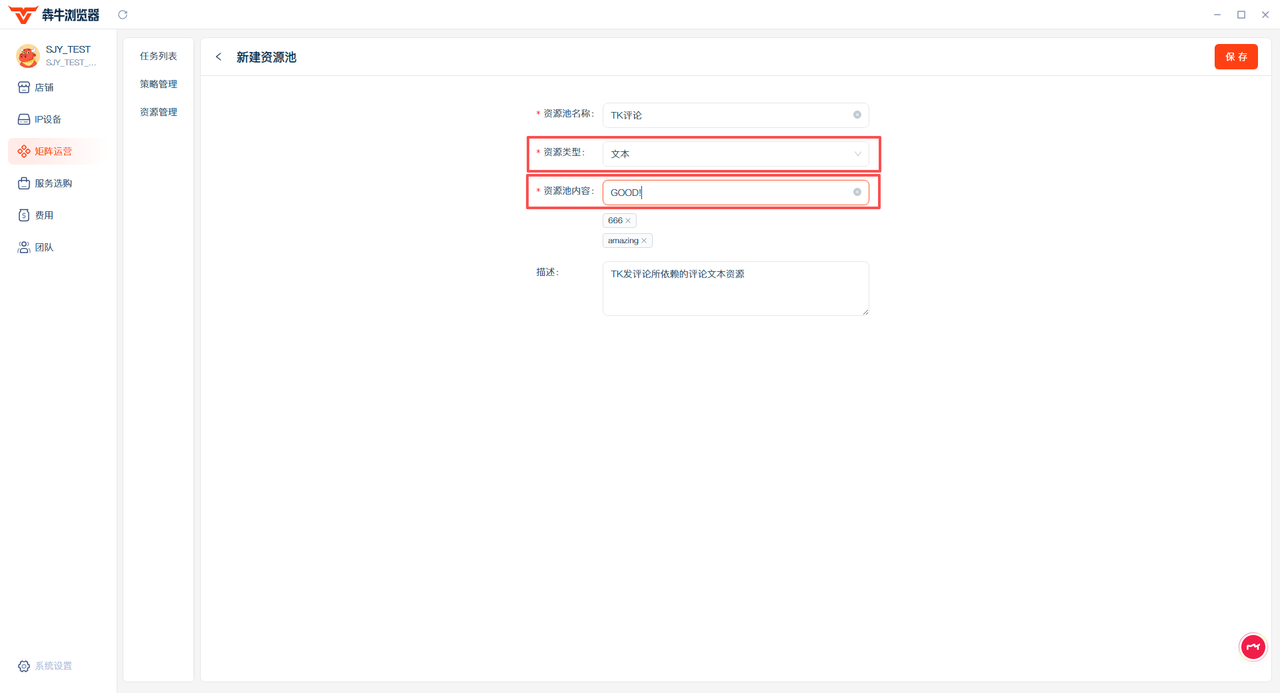1280x693 pixels.
Task: Remove the 666 tag
Action: [628, 220]
